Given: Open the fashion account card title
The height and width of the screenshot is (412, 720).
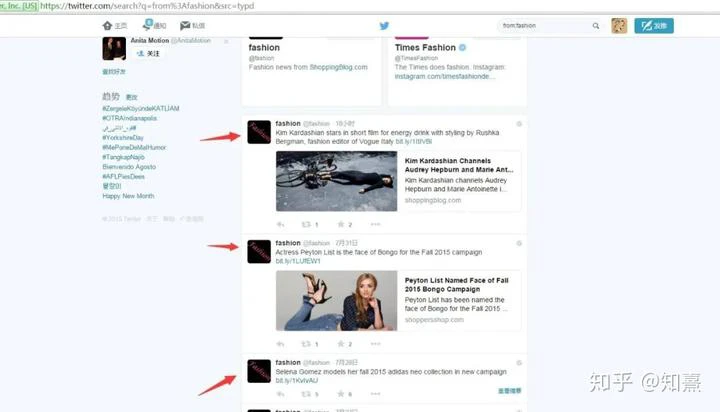Looking at the screenshot, I should (x=264, y=47).
